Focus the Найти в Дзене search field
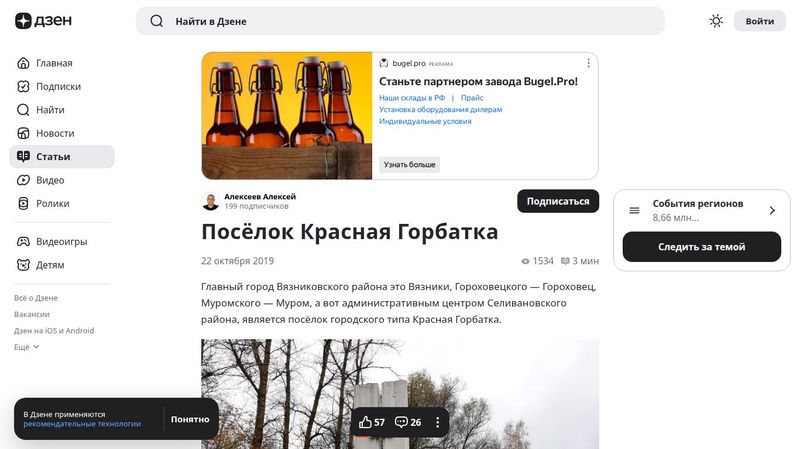The width and height of the screenshot is (800, 449). pos(400,21)
